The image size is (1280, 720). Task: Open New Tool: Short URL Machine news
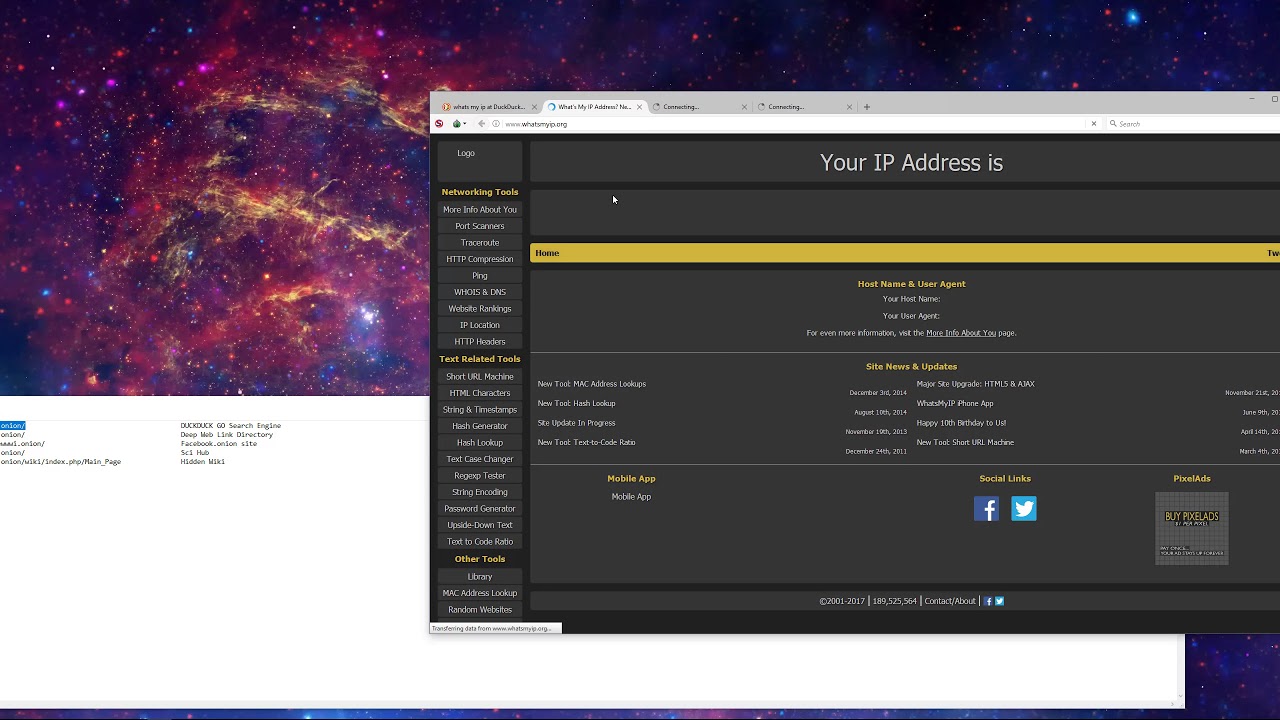click(965, 443)
